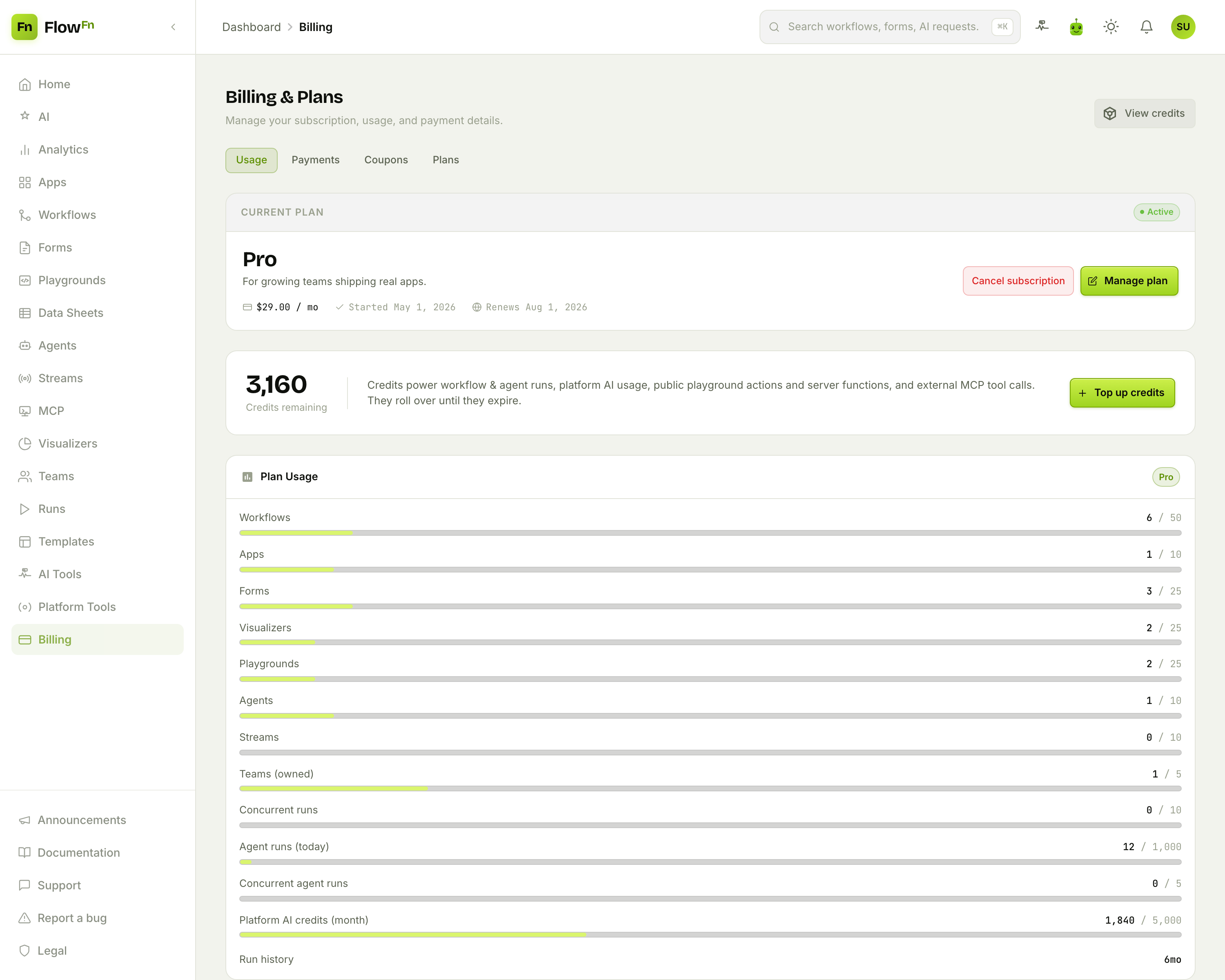Click the Manage plan button

[x=1129, y=281]
